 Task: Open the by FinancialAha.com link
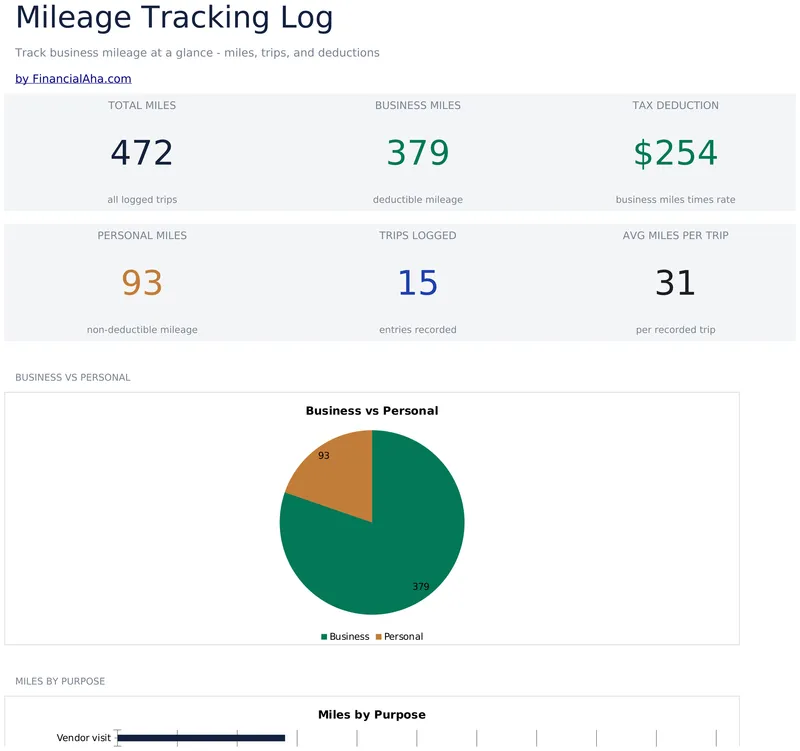click(x=73, y=79)
